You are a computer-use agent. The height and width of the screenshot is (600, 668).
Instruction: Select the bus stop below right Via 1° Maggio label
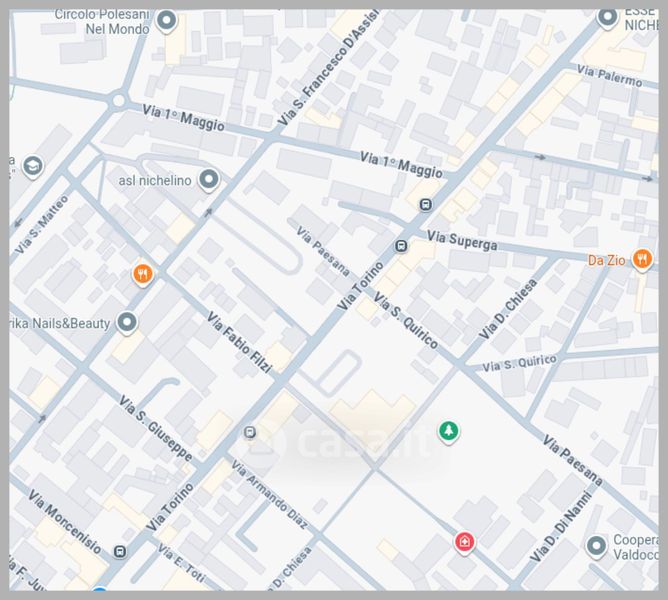pyautogui.click(x=426, y=204)
